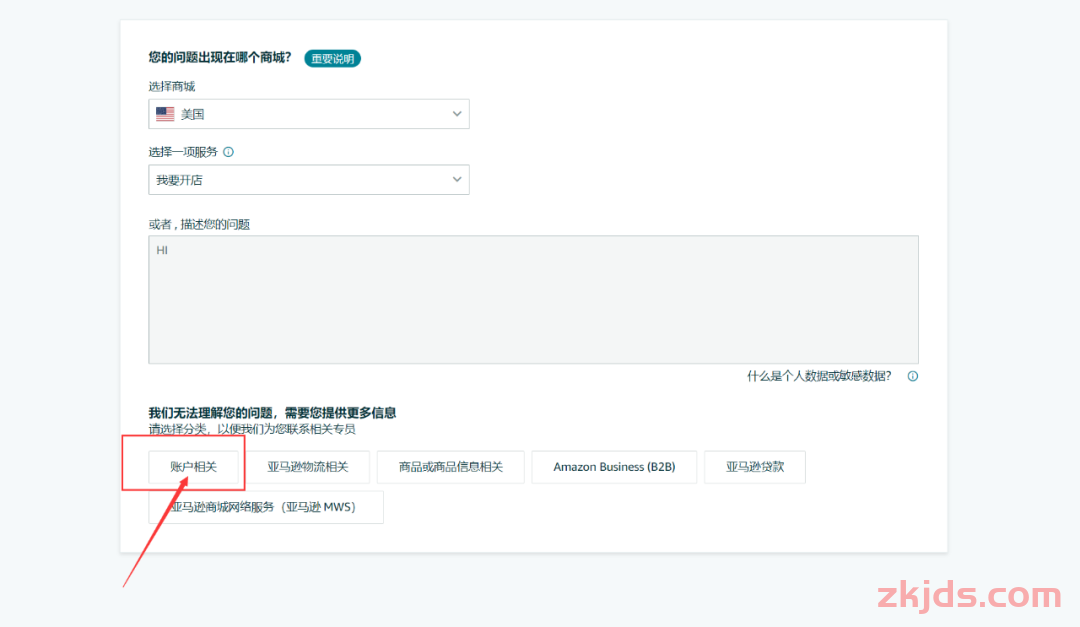This screenshot has height=627, width=1080.
Task: Click the 您的问题出现在哪个商城? heading
Action: click(x=220, y=57)
